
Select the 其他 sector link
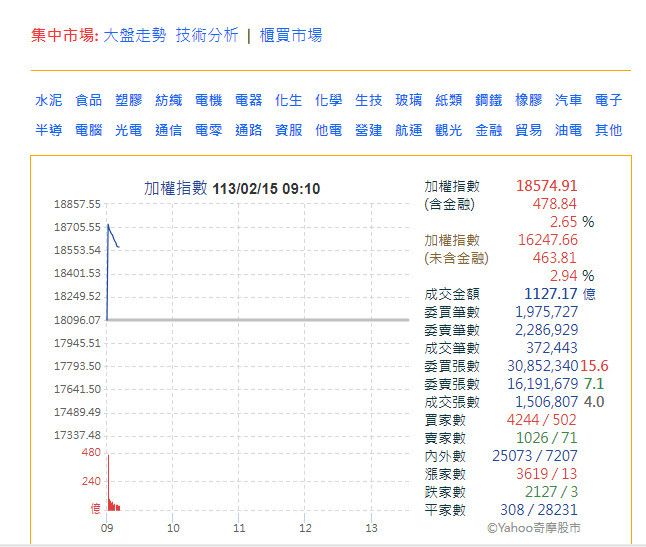(x=609, y=130)
